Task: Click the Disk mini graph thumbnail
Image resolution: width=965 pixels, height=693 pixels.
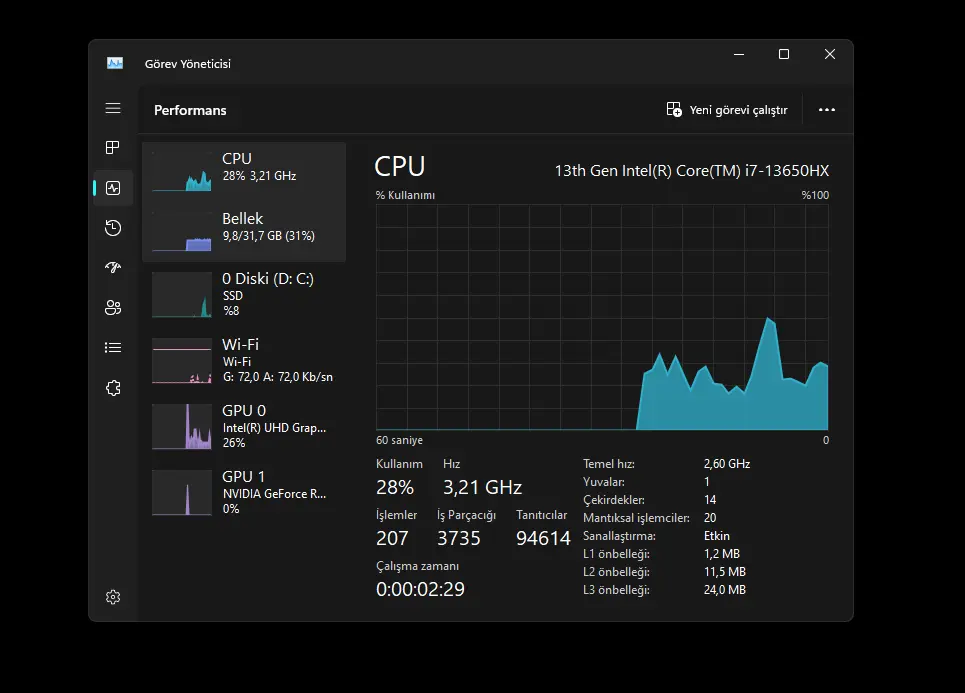Action: (x=182, y=295)
